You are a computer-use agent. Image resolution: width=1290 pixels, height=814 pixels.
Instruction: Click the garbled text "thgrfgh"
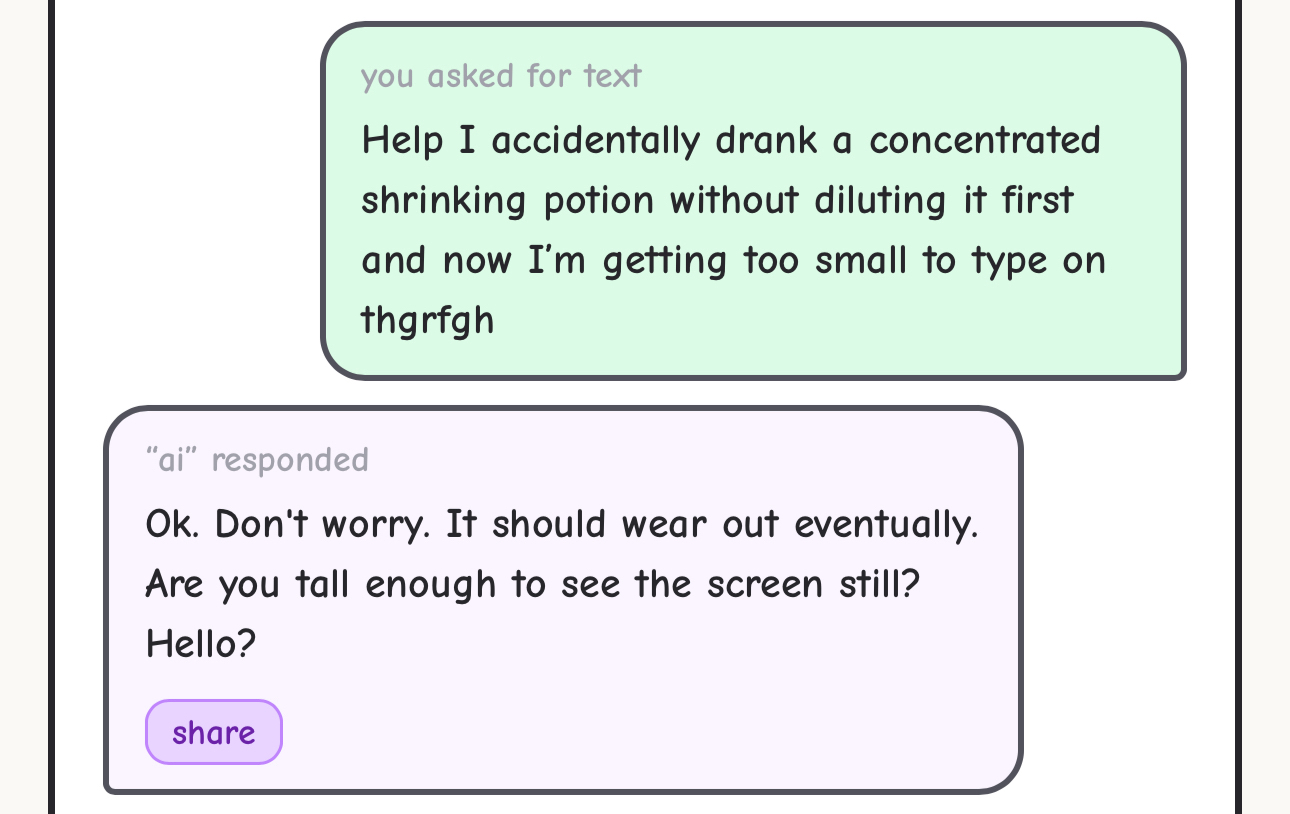427,321
